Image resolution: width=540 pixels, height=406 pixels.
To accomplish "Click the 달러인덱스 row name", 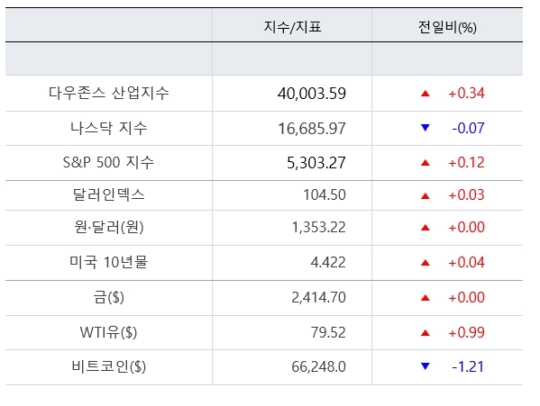I will click(x=108, y=195).
